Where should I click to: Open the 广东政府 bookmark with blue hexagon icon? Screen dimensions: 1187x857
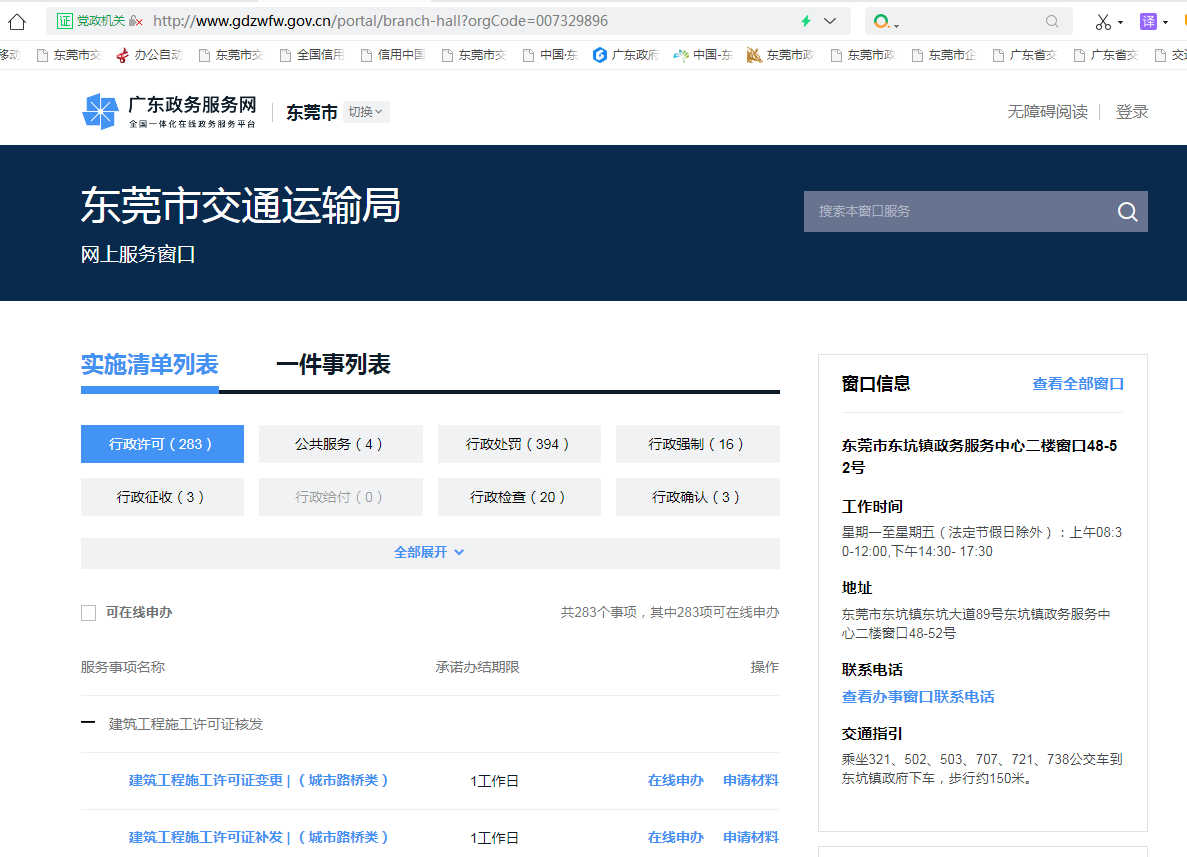(x=626, y=55)
